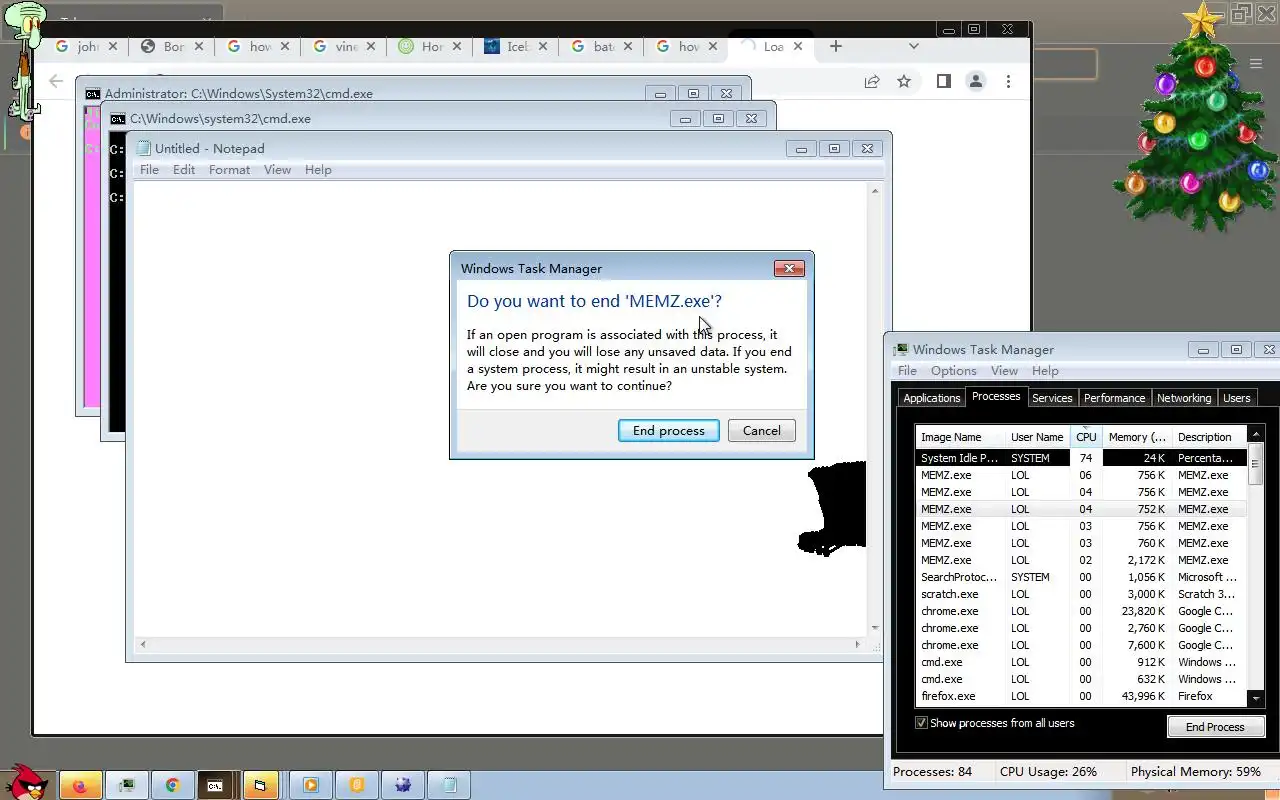The image size is (1280, 800).
Task: Open Notepad Help menu
Action: coord(318,170)
